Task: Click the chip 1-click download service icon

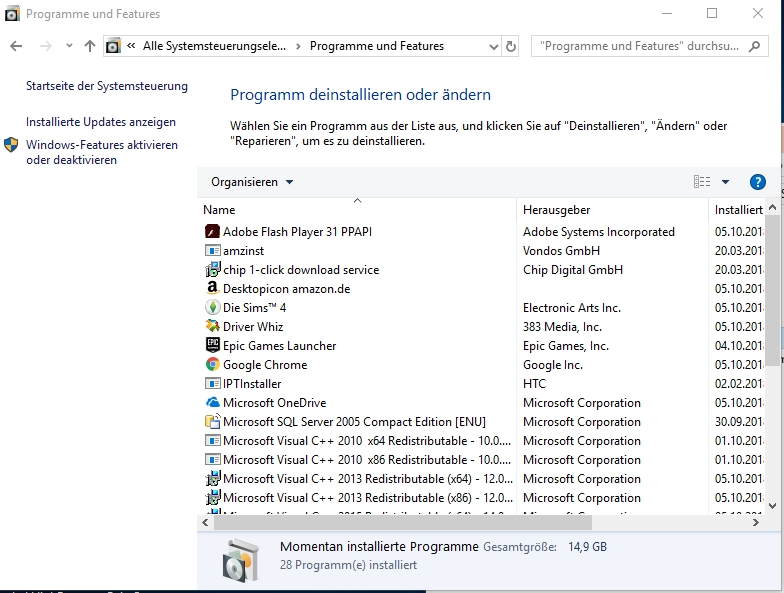Action: tap(212, 270)
